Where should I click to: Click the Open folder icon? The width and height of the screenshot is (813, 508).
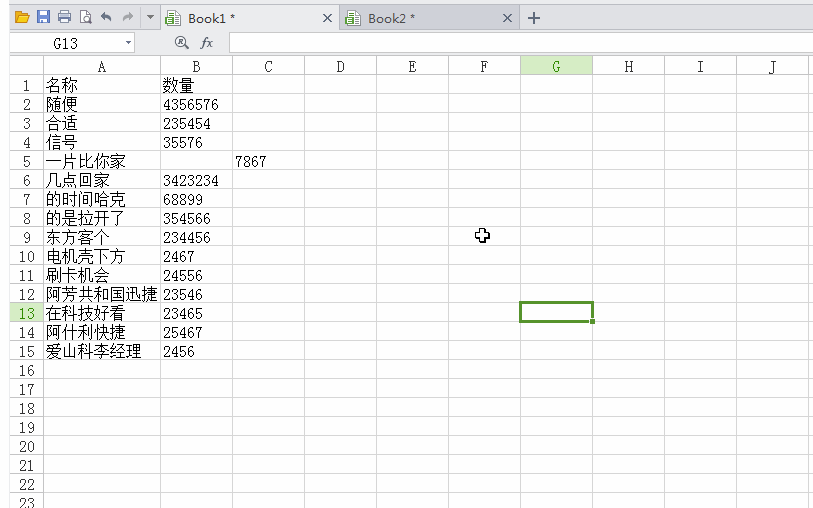pos(22,18)
